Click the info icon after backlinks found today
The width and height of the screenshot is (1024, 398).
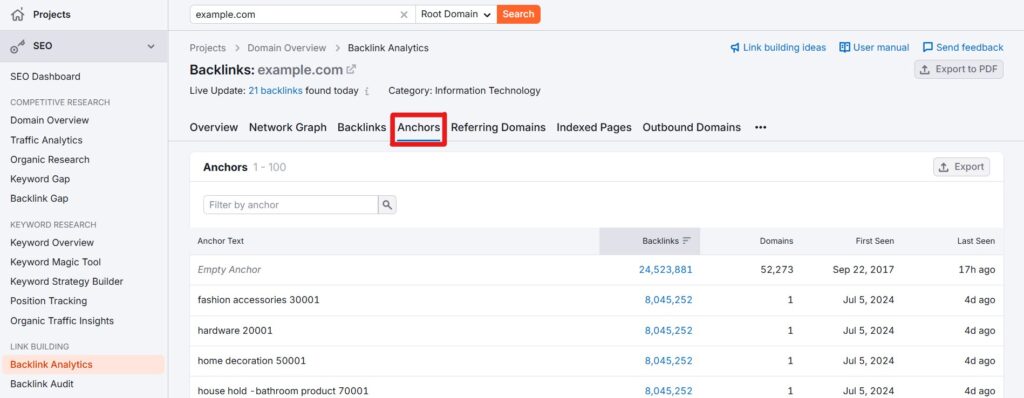366,91
